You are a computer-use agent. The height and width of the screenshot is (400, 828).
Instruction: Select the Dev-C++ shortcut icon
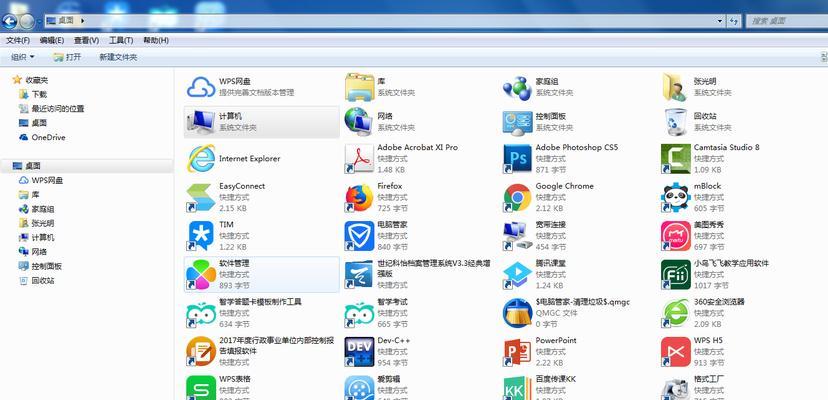coord(359,351)
